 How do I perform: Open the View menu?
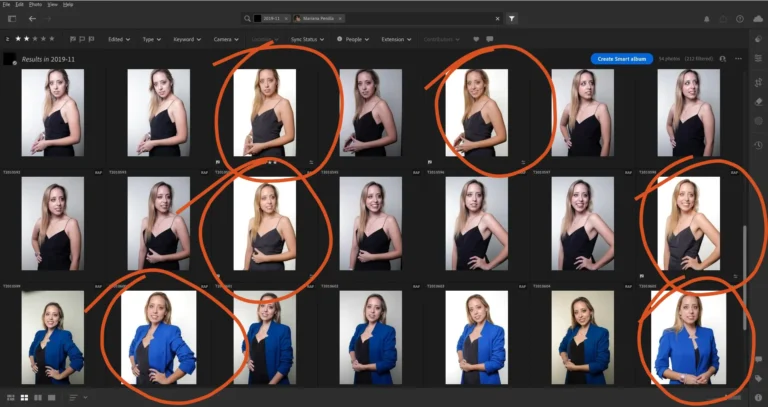[x=53, y=4]
